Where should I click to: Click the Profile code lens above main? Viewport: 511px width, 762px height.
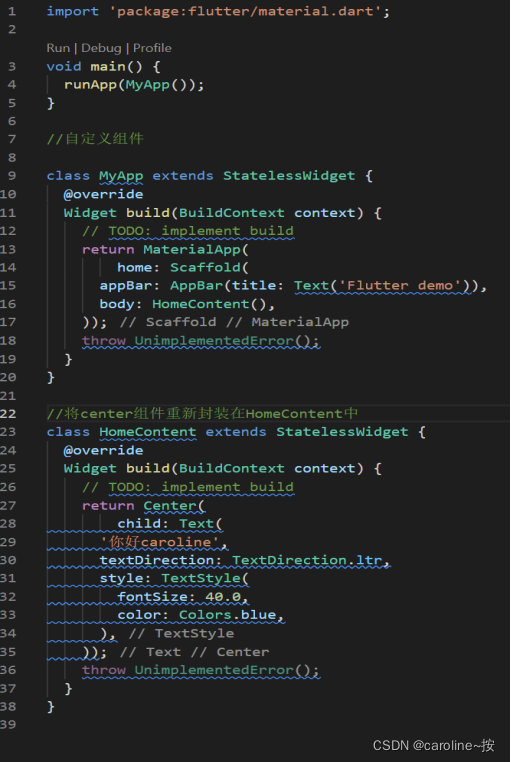152,48
